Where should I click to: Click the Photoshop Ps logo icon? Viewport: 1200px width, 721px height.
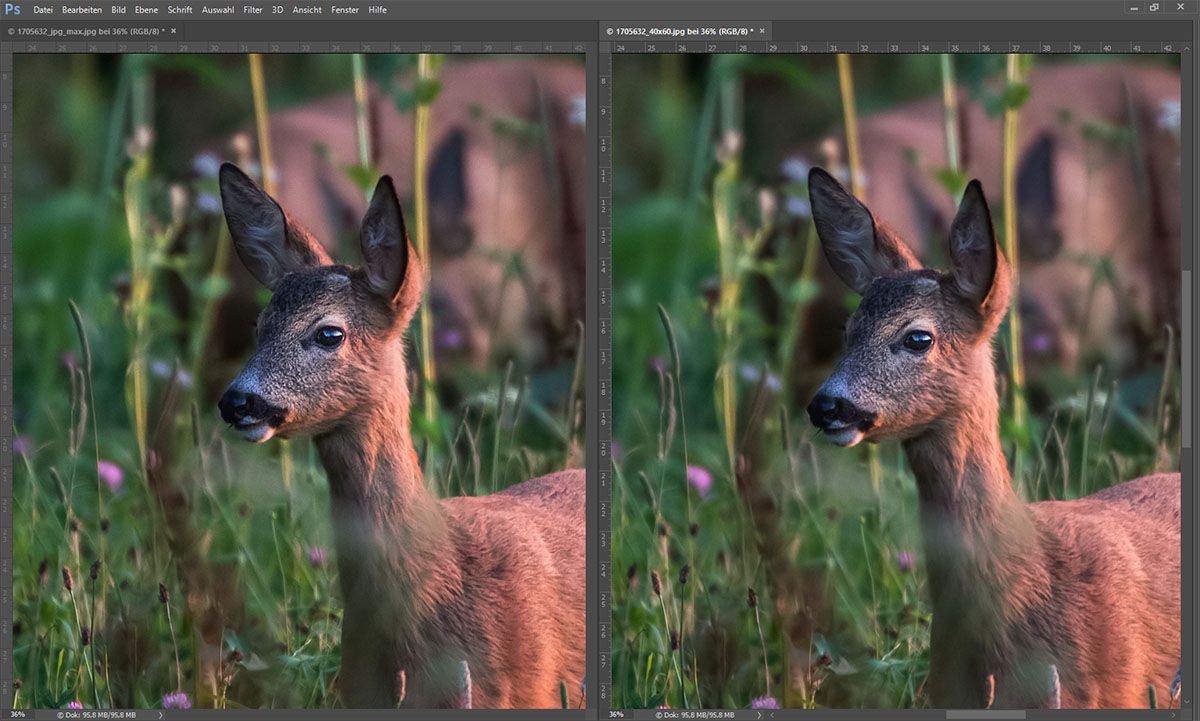[x=13, y=9]
